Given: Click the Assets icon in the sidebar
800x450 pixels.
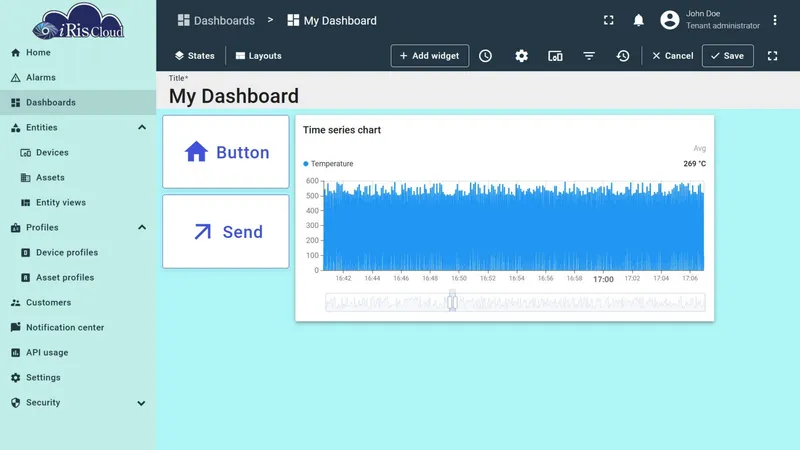Looking at the screenshot, I should 26,178.
